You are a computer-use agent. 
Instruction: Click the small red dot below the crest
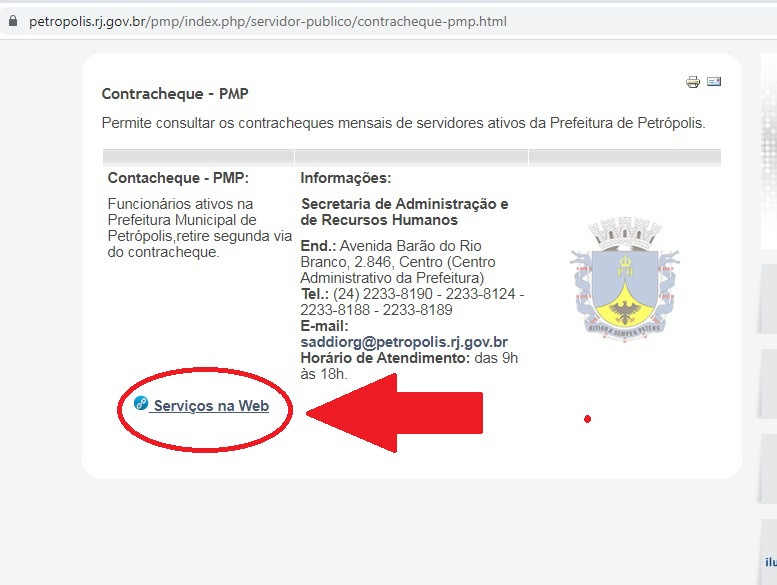click(587, 419)
